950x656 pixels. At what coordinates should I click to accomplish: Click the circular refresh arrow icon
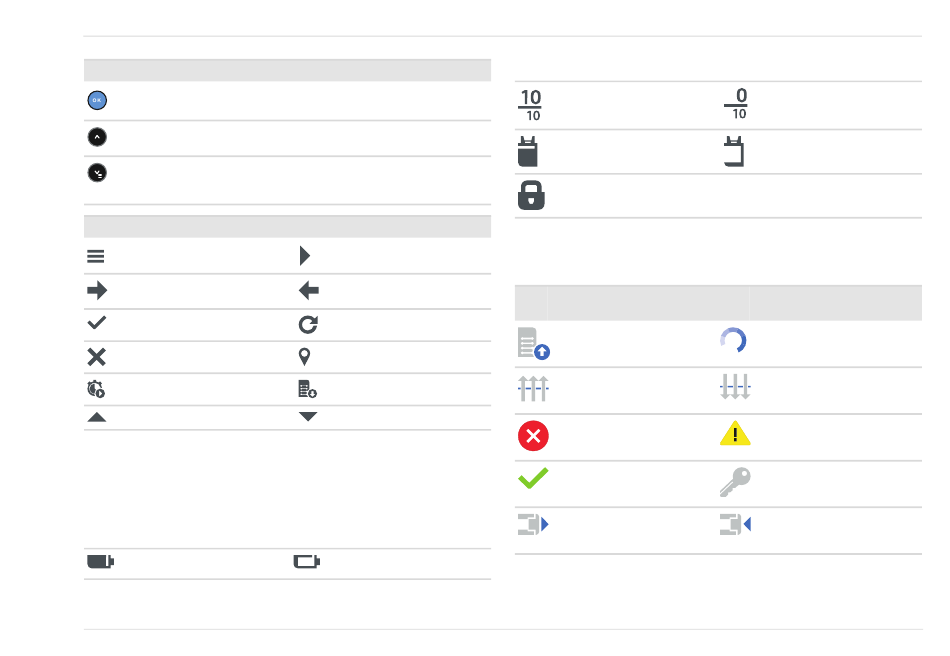(x=308, y=325)
